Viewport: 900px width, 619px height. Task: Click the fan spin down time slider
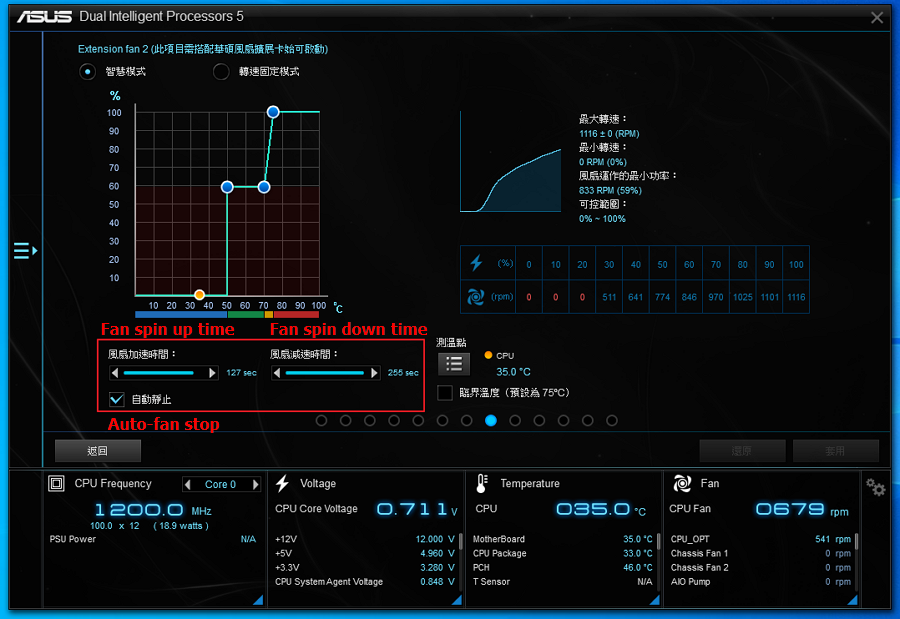pyautogui.click(x=324, y=373)
